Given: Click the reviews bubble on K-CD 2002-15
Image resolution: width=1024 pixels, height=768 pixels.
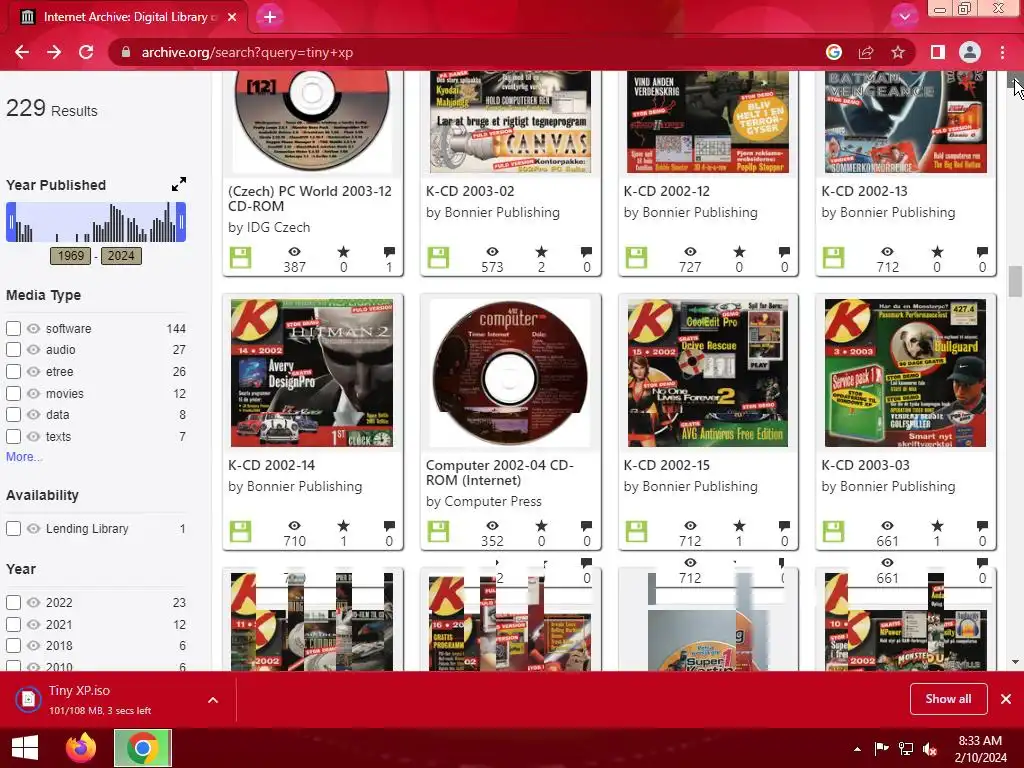Looking at the screenshot, I should (784, 526).
